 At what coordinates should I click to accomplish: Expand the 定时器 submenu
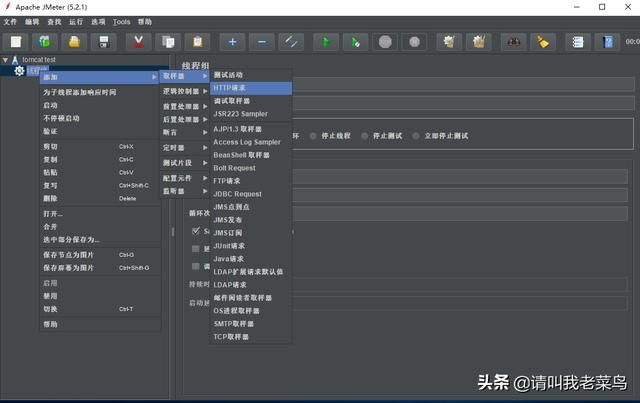coord(185,148)
